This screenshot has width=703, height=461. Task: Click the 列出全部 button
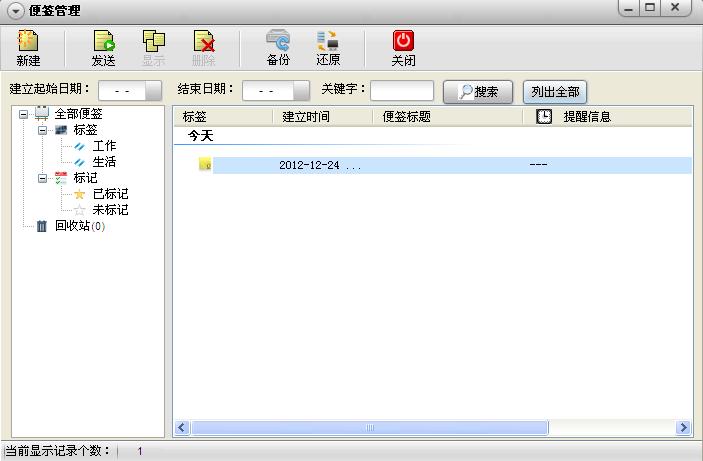coord(555,91)
